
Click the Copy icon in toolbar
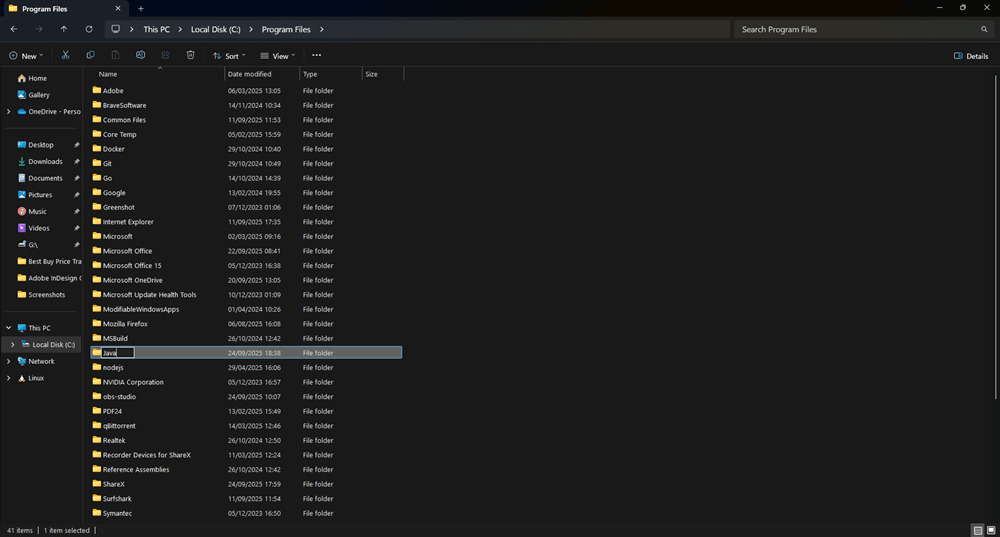[90, 56]
